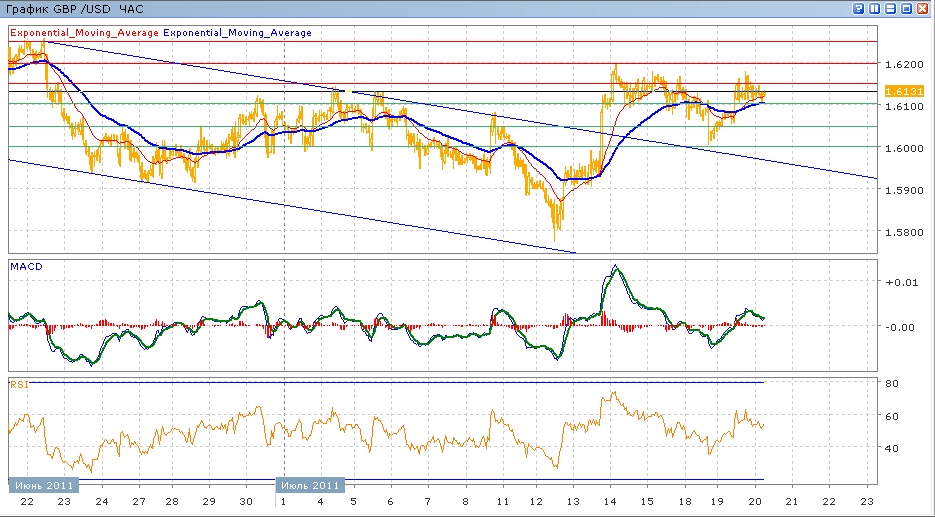Maximize the chart window

[906, 8]
